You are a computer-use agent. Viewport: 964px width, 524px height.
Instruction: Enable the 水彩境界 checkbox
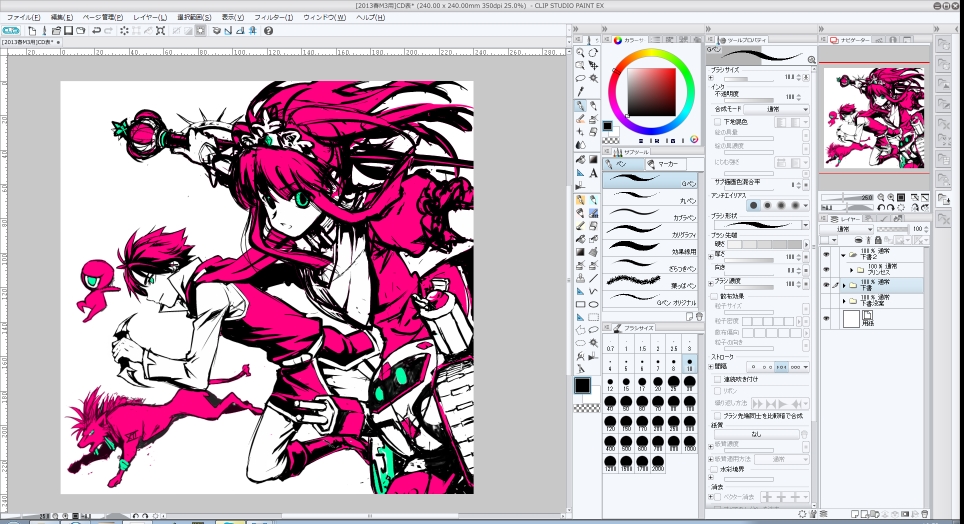[714, 469]
